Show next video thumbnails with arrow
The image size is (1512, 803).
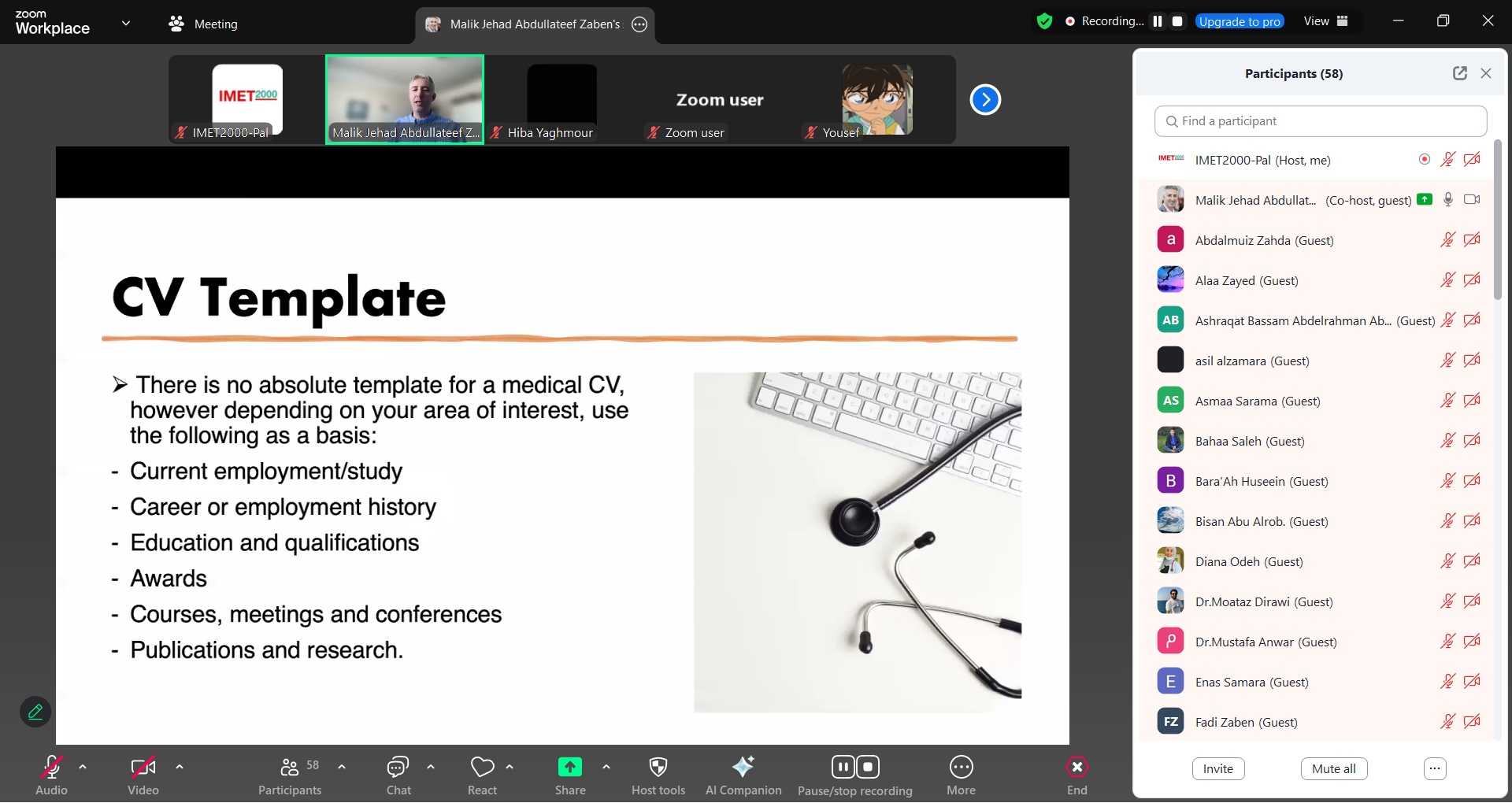pos(985,100)
